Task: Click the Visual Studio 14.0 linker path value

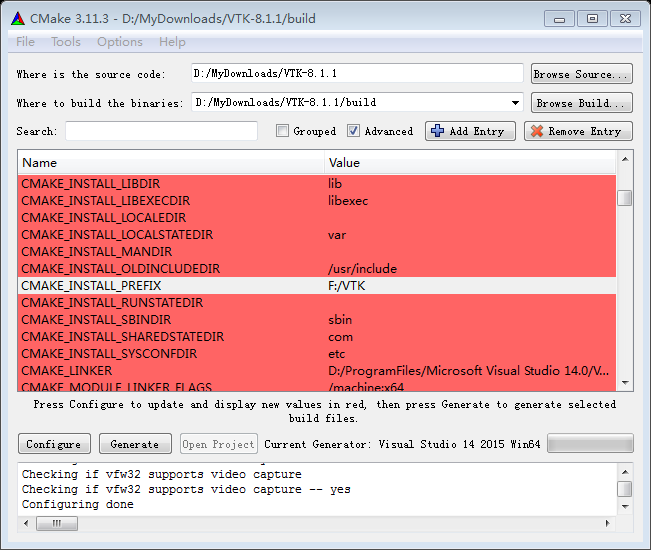Action: tap(470, 371)
